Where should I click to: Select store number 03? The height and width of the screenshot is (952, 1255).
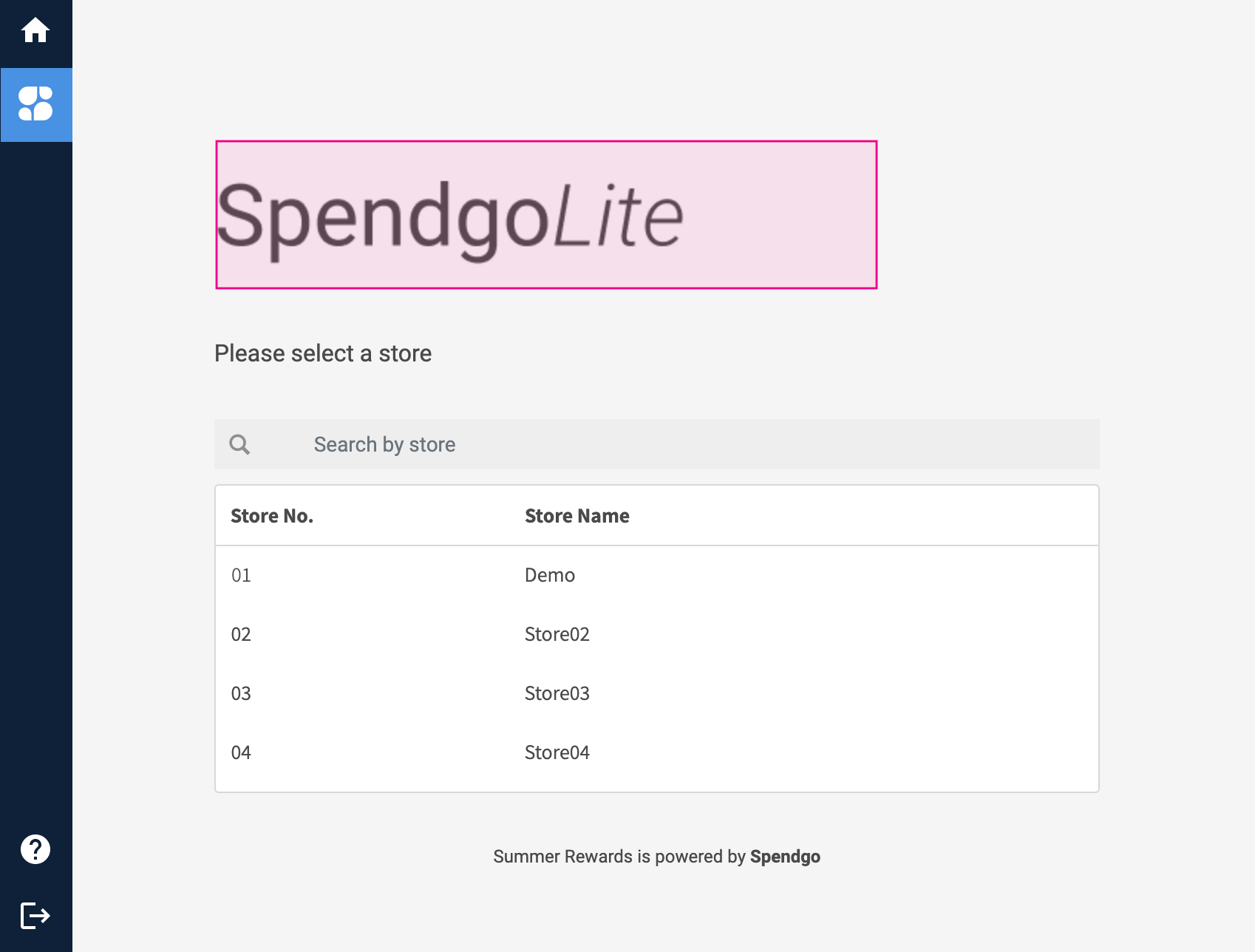coord(241,693)
